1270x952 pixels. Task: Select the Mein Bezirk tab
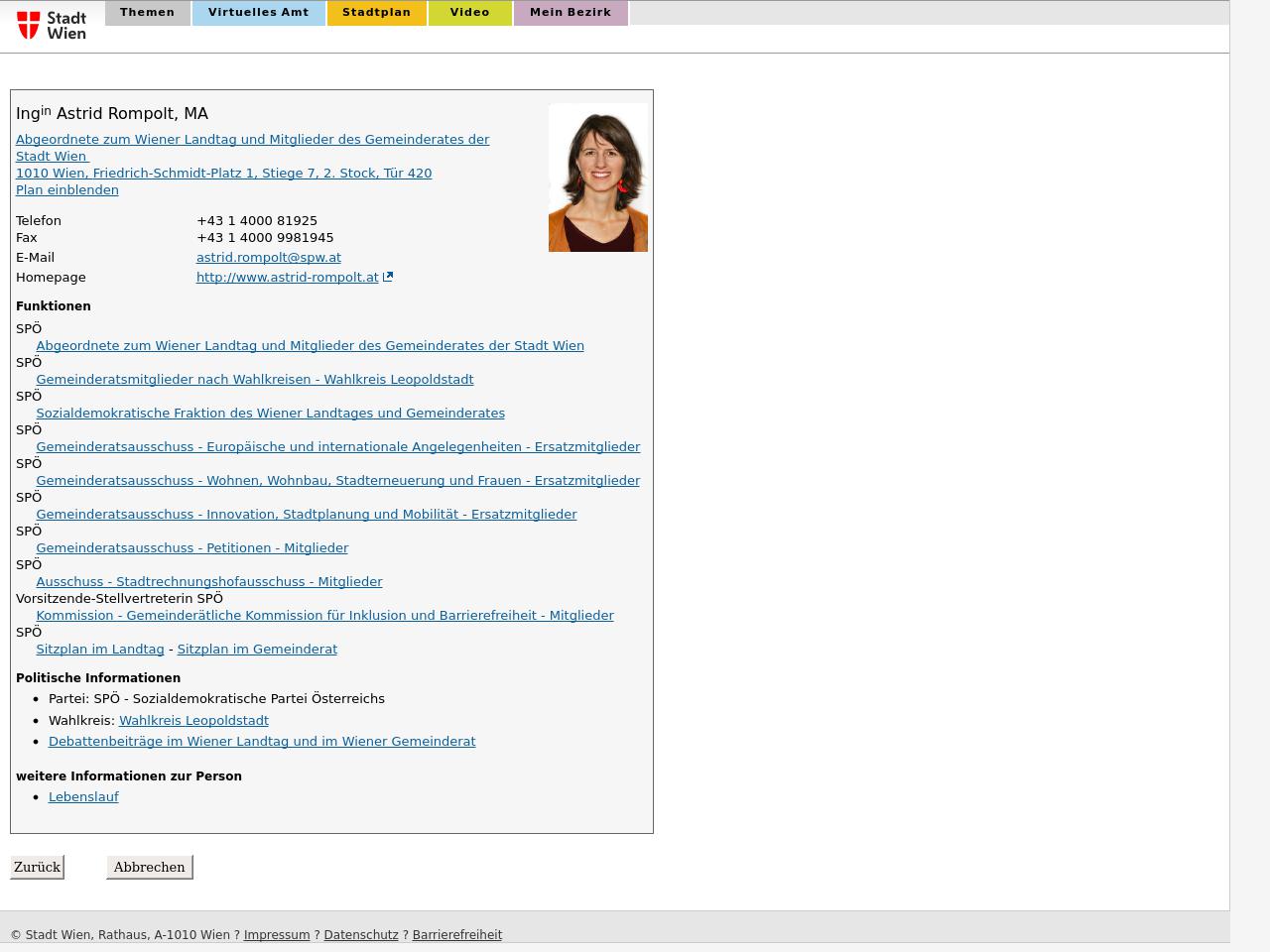(571, 13)
